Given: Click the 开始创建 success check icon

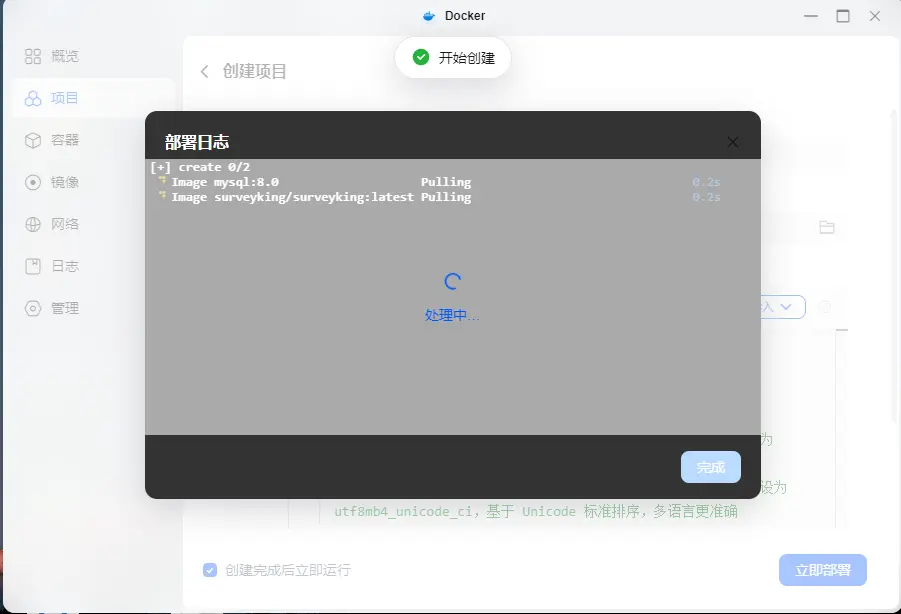Looking at the screenshot, I should pos(421,57).
